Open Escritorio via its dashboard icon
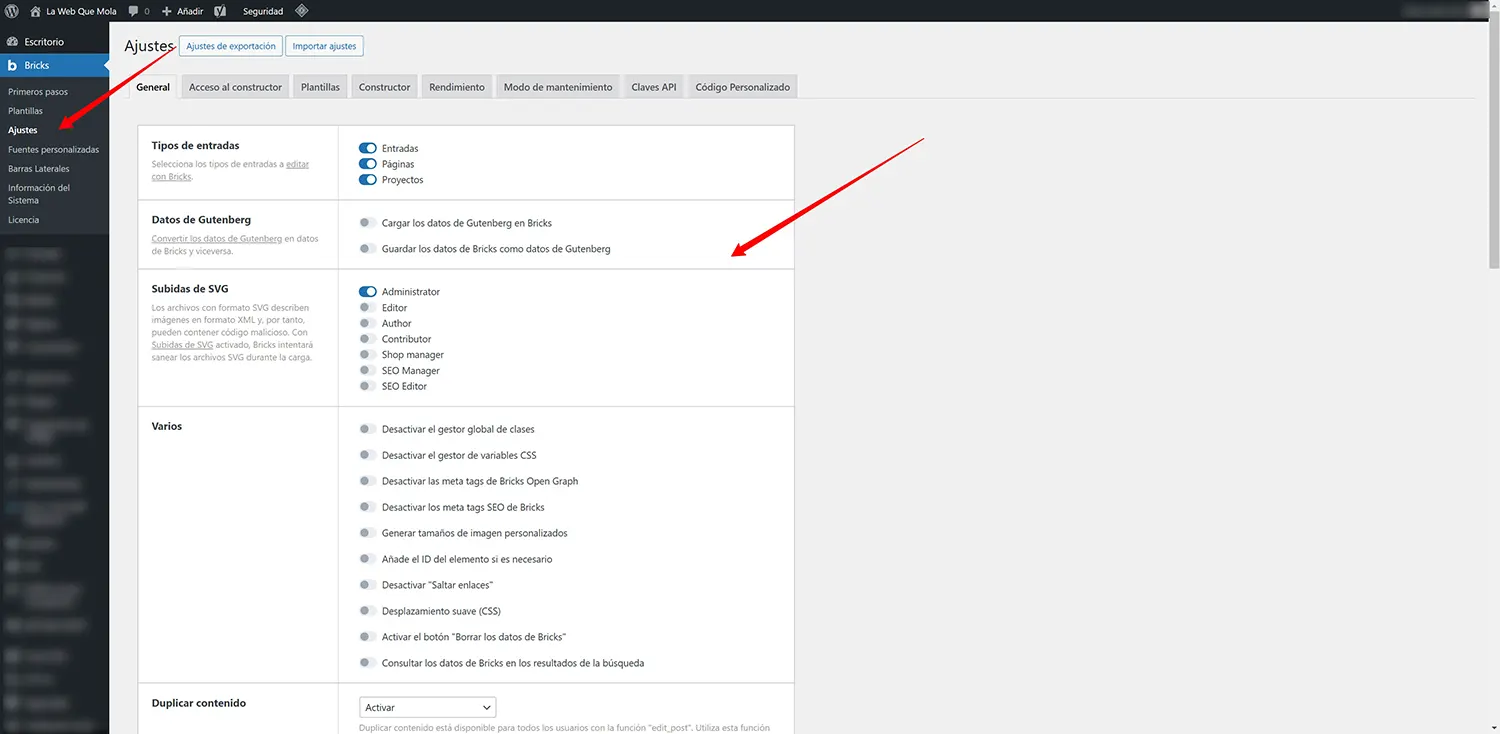Image resolution: width=1500 pixels, height=734 pixels. click(12, 42)
